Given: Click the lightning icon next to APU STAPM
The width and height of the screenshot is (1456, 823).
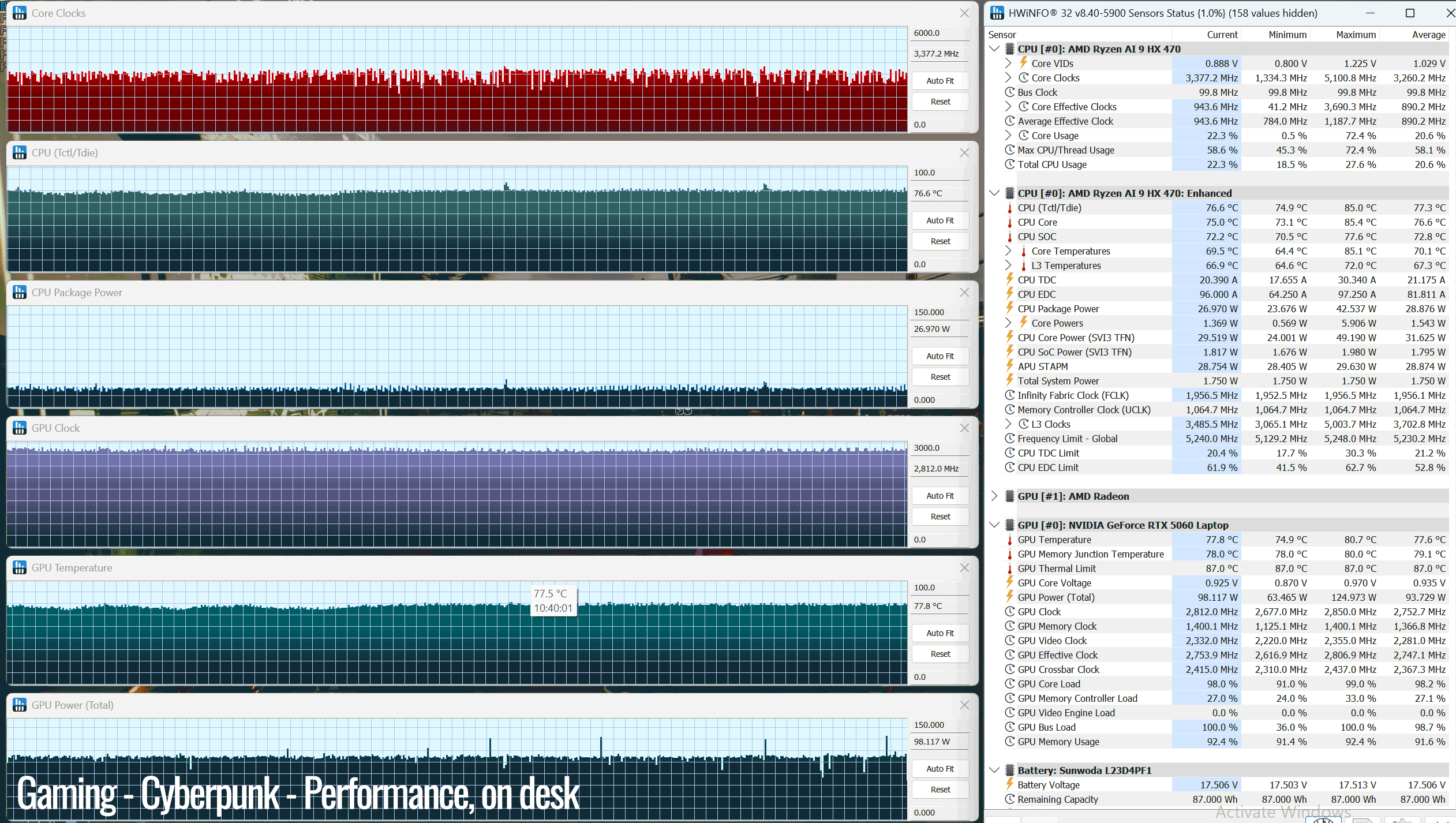Looking at the screenshot, I should pyautogui.click(x=1010, y=366).
